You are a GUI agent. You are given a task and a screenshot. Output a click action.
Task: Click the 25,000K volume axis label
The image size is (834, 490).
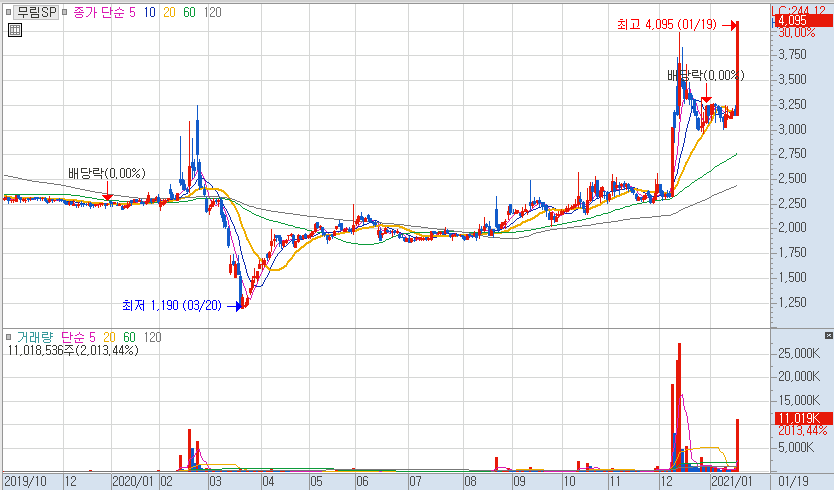coord(799,353)
